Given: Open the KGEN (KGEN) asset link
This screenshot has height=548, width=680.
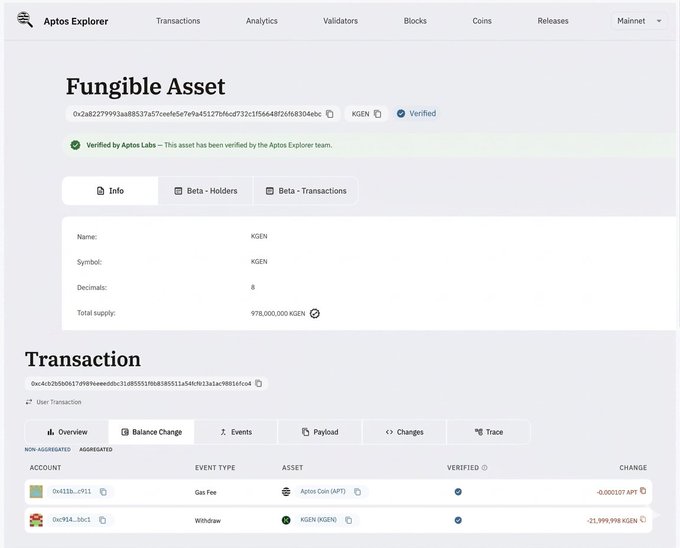Looking at the screenshot, I should click(318, 520).
